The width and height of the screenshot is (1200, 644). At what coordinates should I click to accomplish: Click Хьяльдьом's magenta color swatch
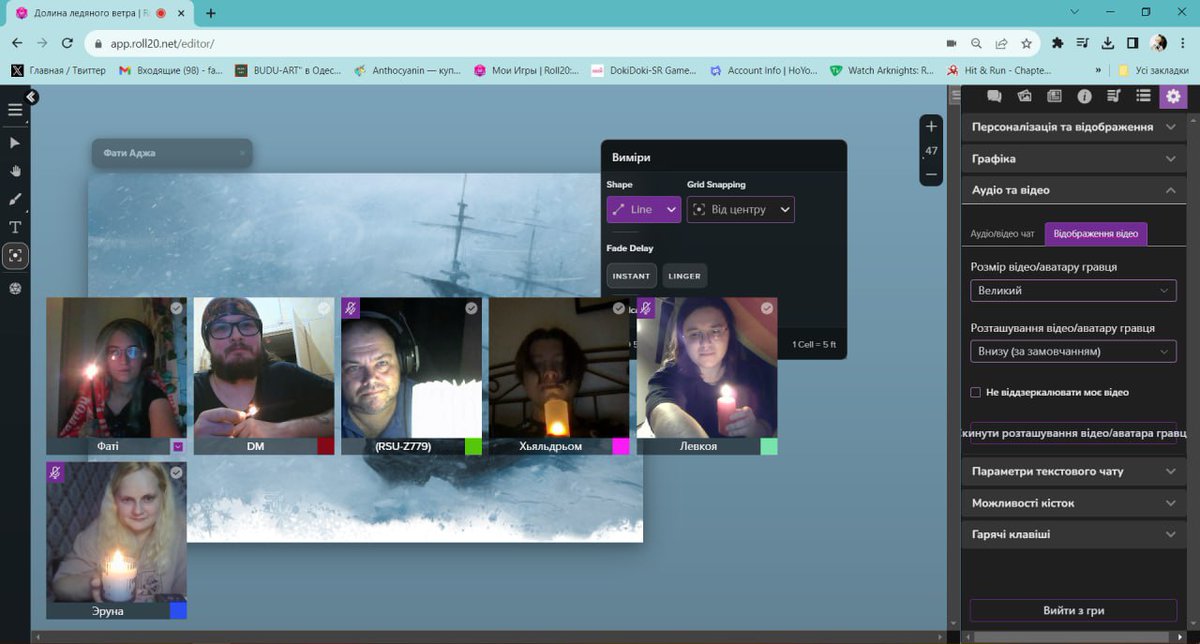(621, 446)
